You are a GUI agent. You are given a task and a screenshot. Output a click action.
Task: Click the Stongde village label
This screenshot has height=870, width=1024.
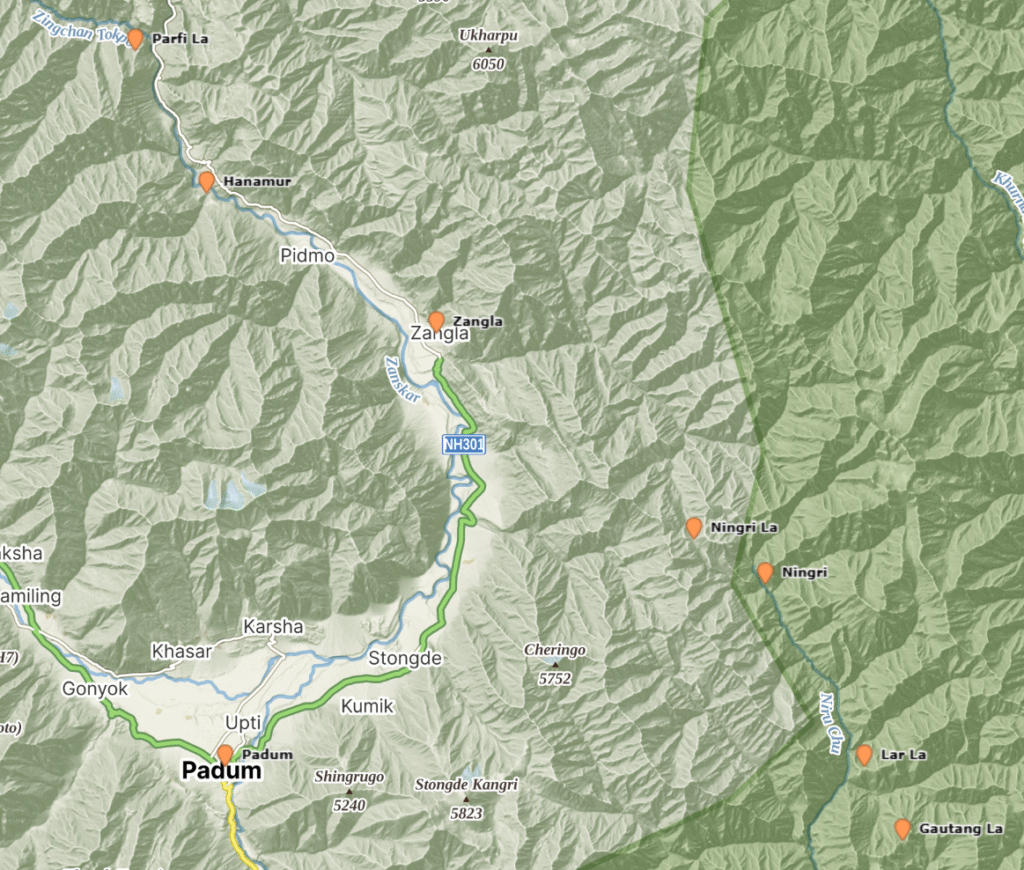[405, 658]
